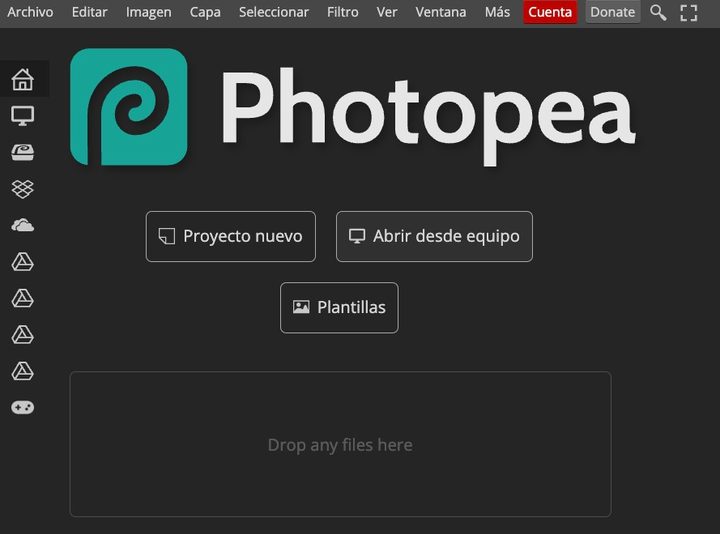Open the Archivo menu
720x534 pixels.
(31, 12)
